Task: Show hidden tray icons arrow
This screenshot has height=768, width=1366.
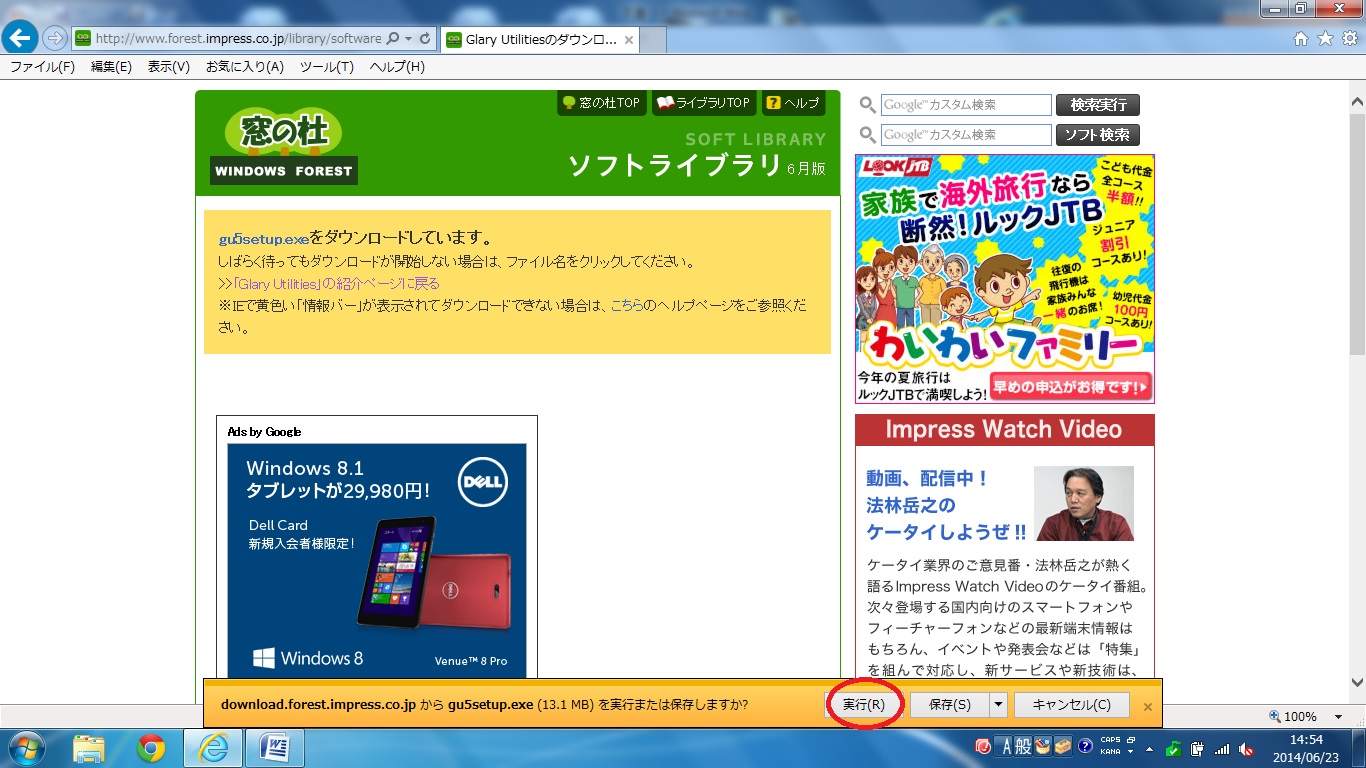Action: pyautogui.click(x=1149, y=748)
